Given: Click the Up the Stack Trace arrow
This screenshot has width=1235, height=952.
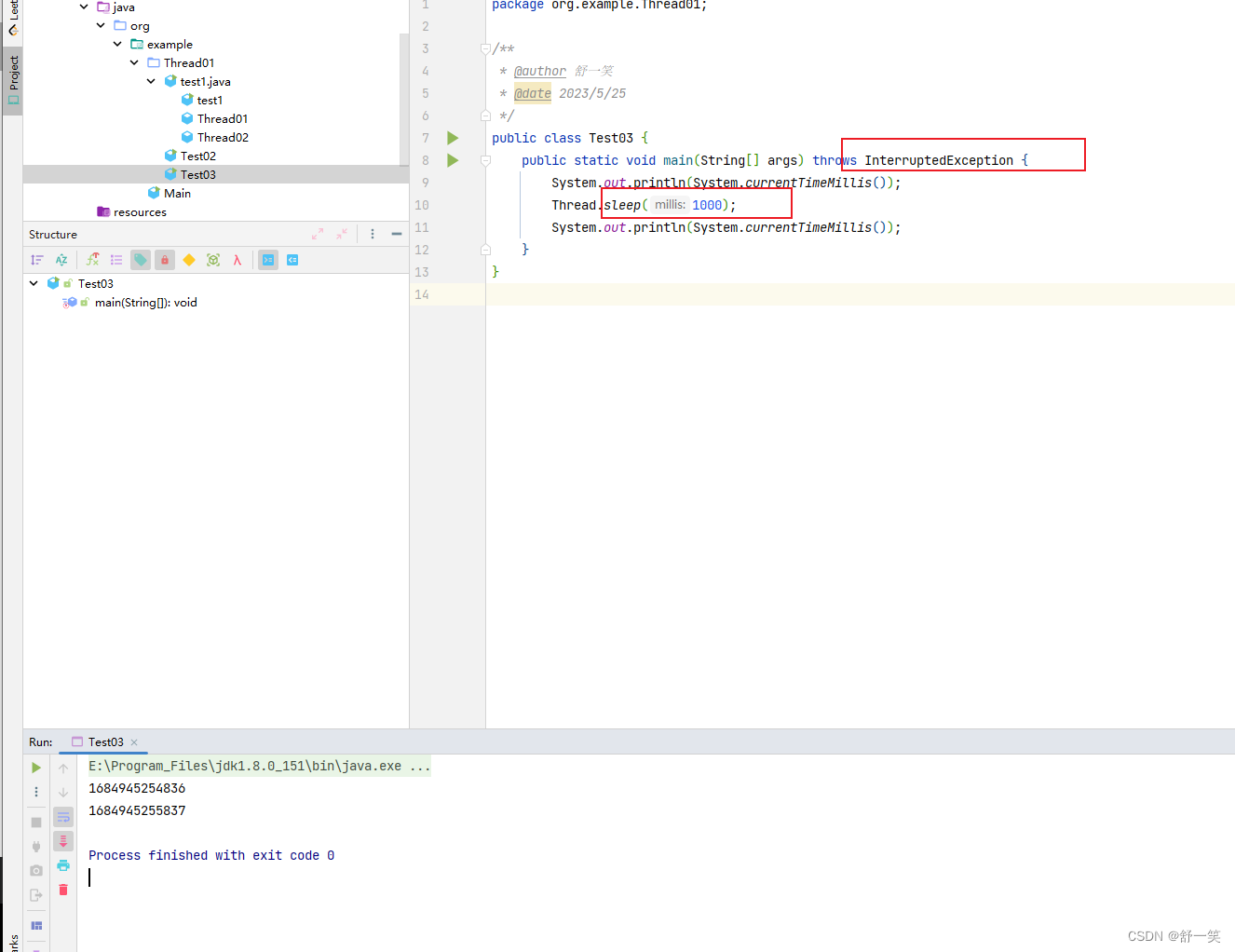Looking at the screenshot, I should point(63,768).
